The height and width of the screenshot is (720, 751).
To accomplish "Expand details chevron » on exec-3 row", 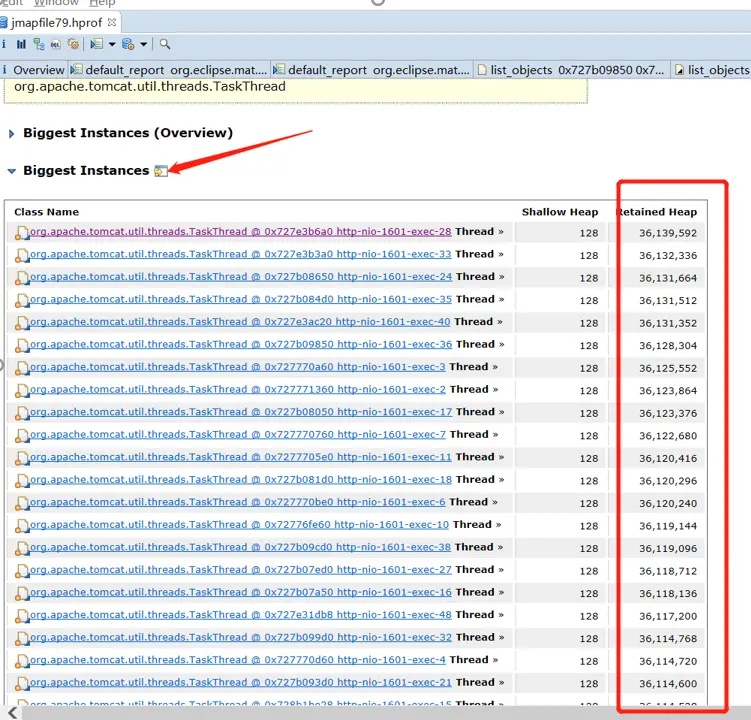I will tap(495, 367).
